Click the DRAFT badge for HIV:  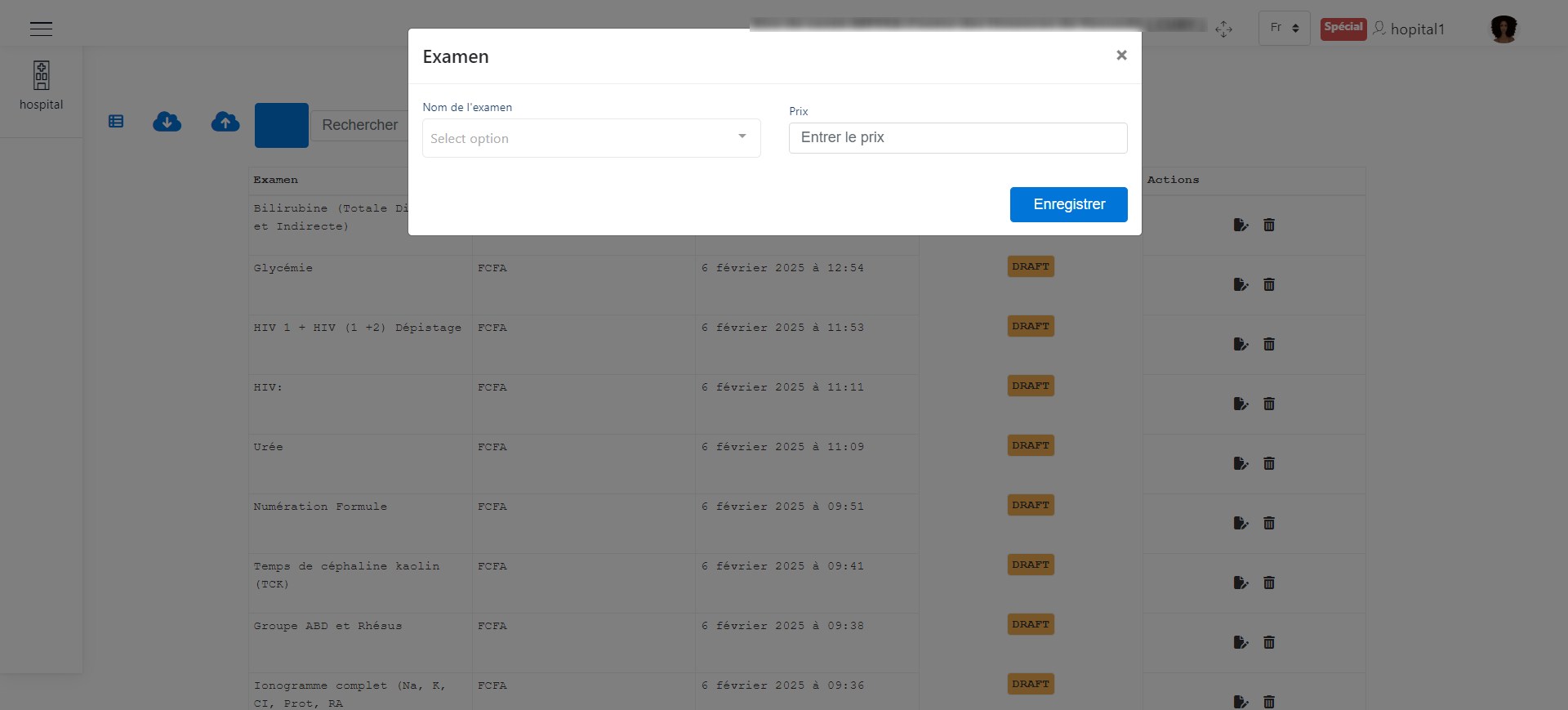[x=1031, y=386]
